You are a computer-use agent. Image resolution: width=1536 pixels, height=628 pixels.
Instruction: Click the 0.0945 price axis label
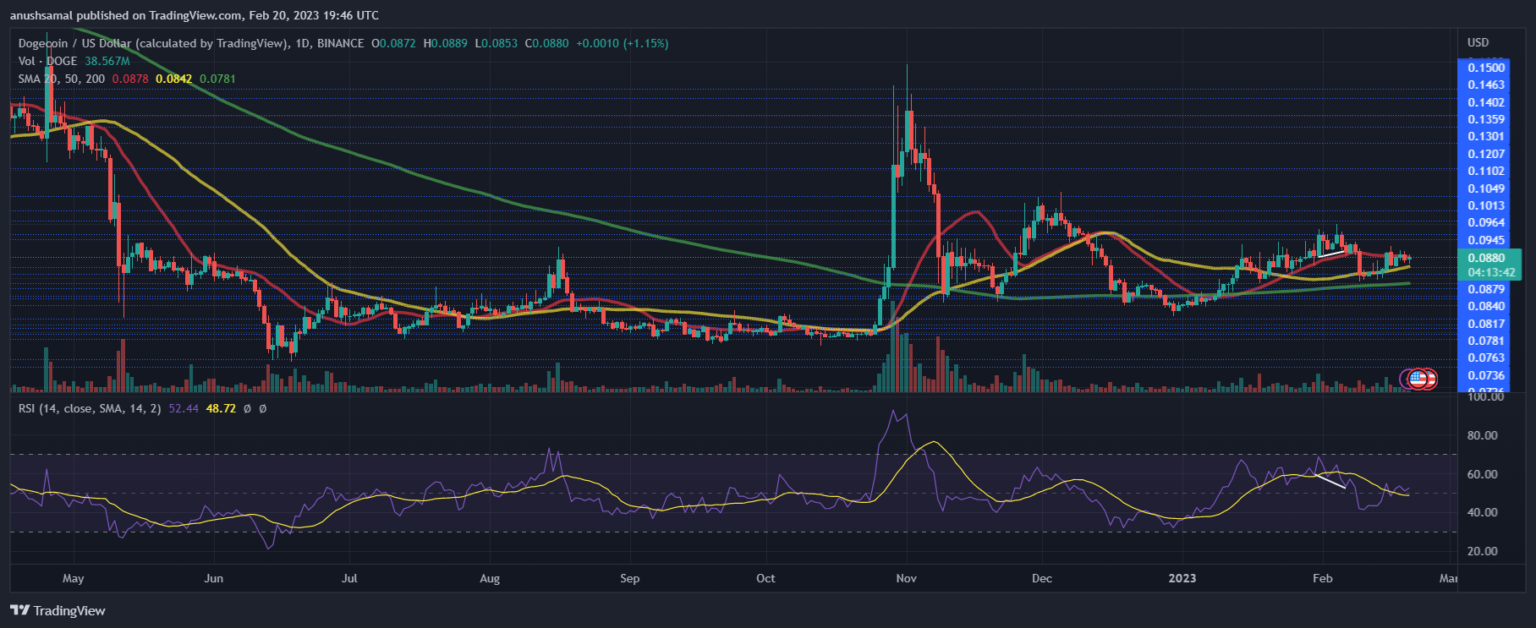click(1486, 240)
